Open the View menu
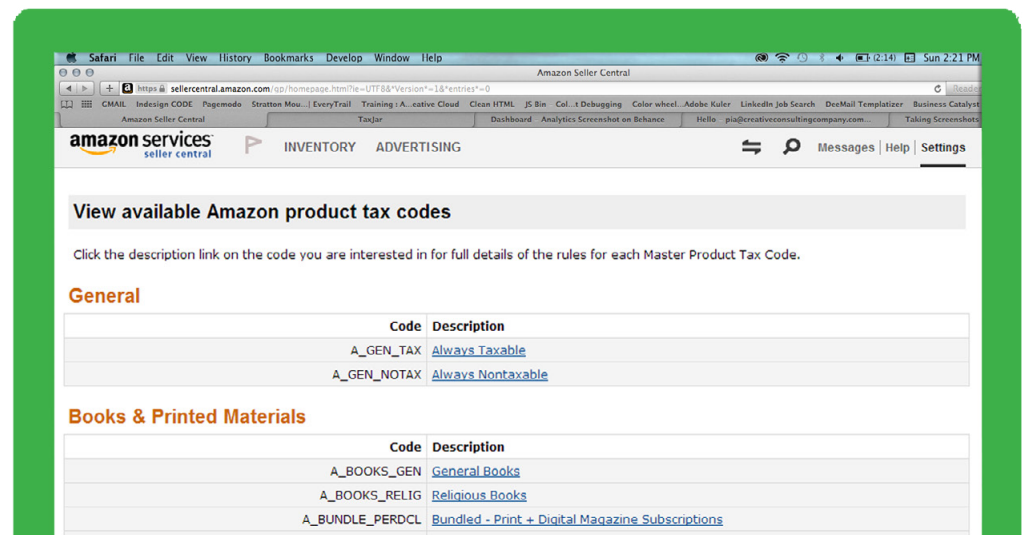Viewport: 1033px width, 544px height. [x=196, y=58]
